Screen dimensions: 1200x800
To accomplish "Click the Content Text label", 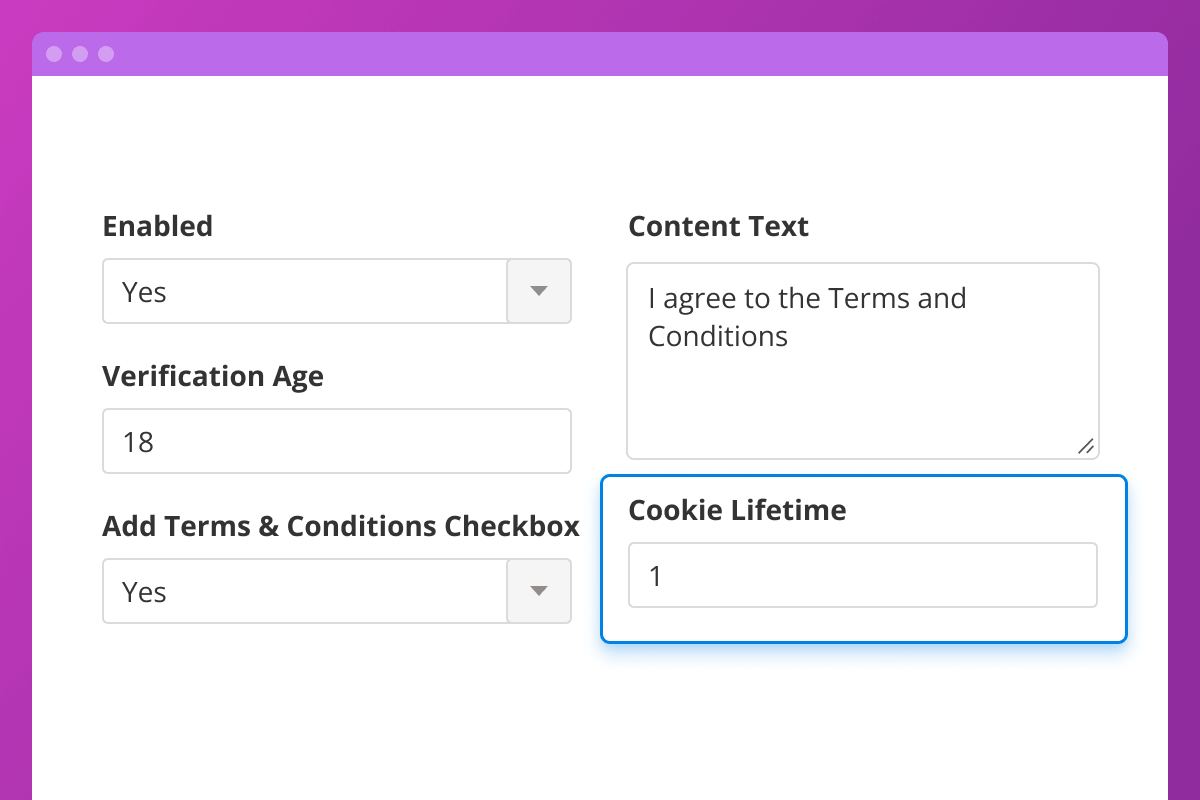I will [718, 226].
